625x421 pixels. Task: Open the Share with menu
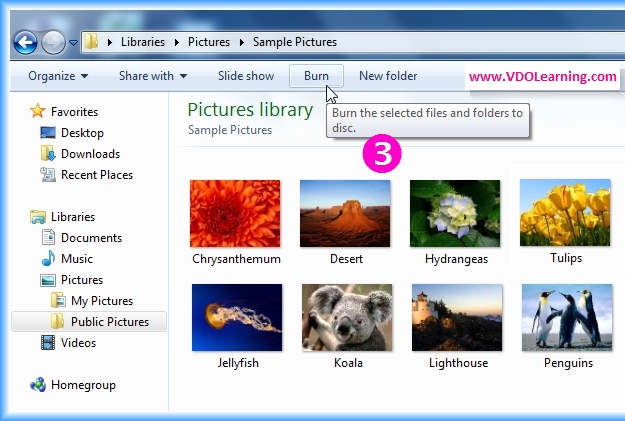(153, 76)
